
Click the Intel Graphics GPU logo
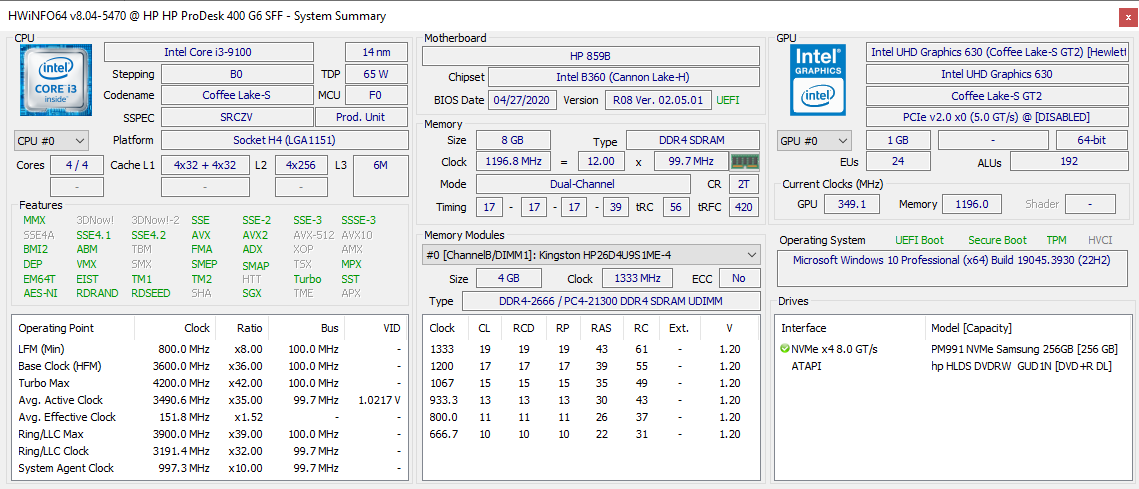(x=819, y=79)
